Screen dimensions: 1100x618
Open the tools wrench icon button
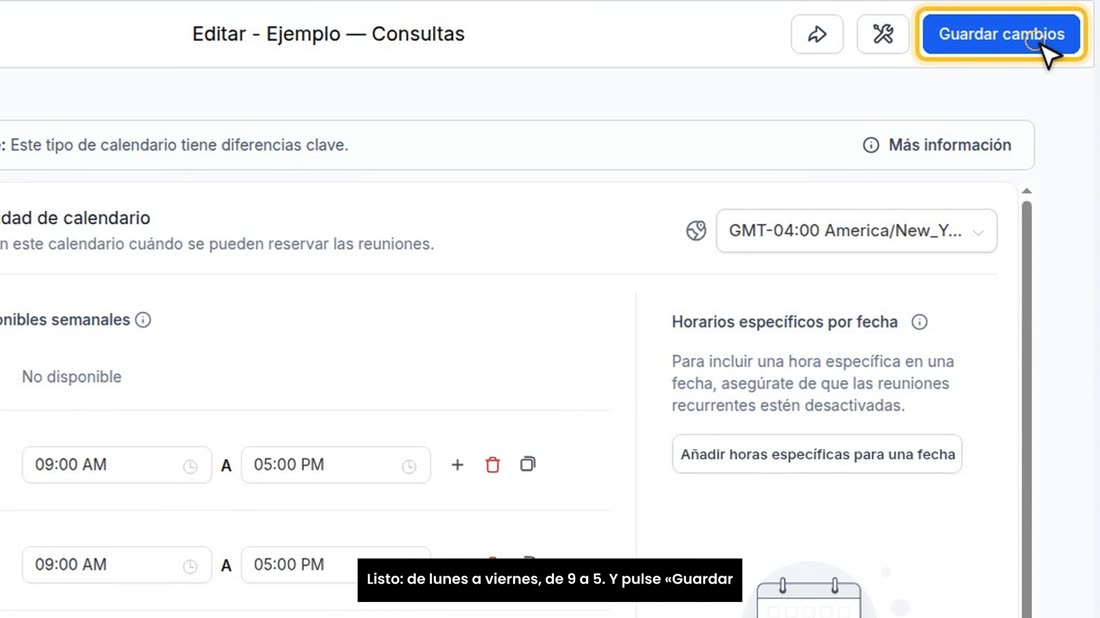point(883,34)
